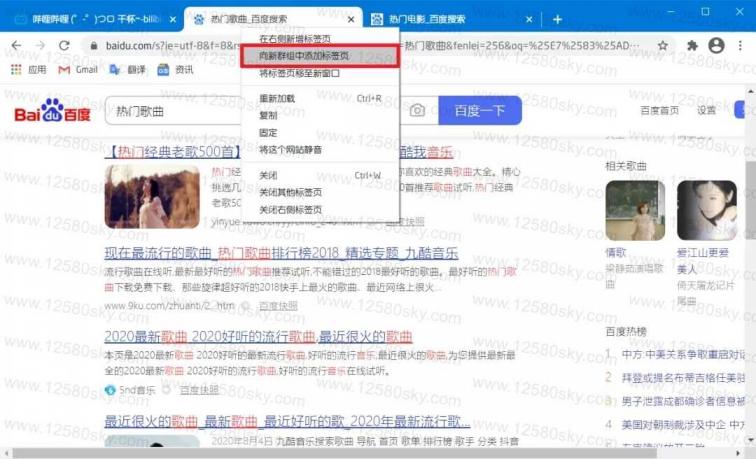Open the 爱江山更爱美人 song thumbnail
This screenshot has width=756, height=459.
pyautogui.click(x=707, y=211)
